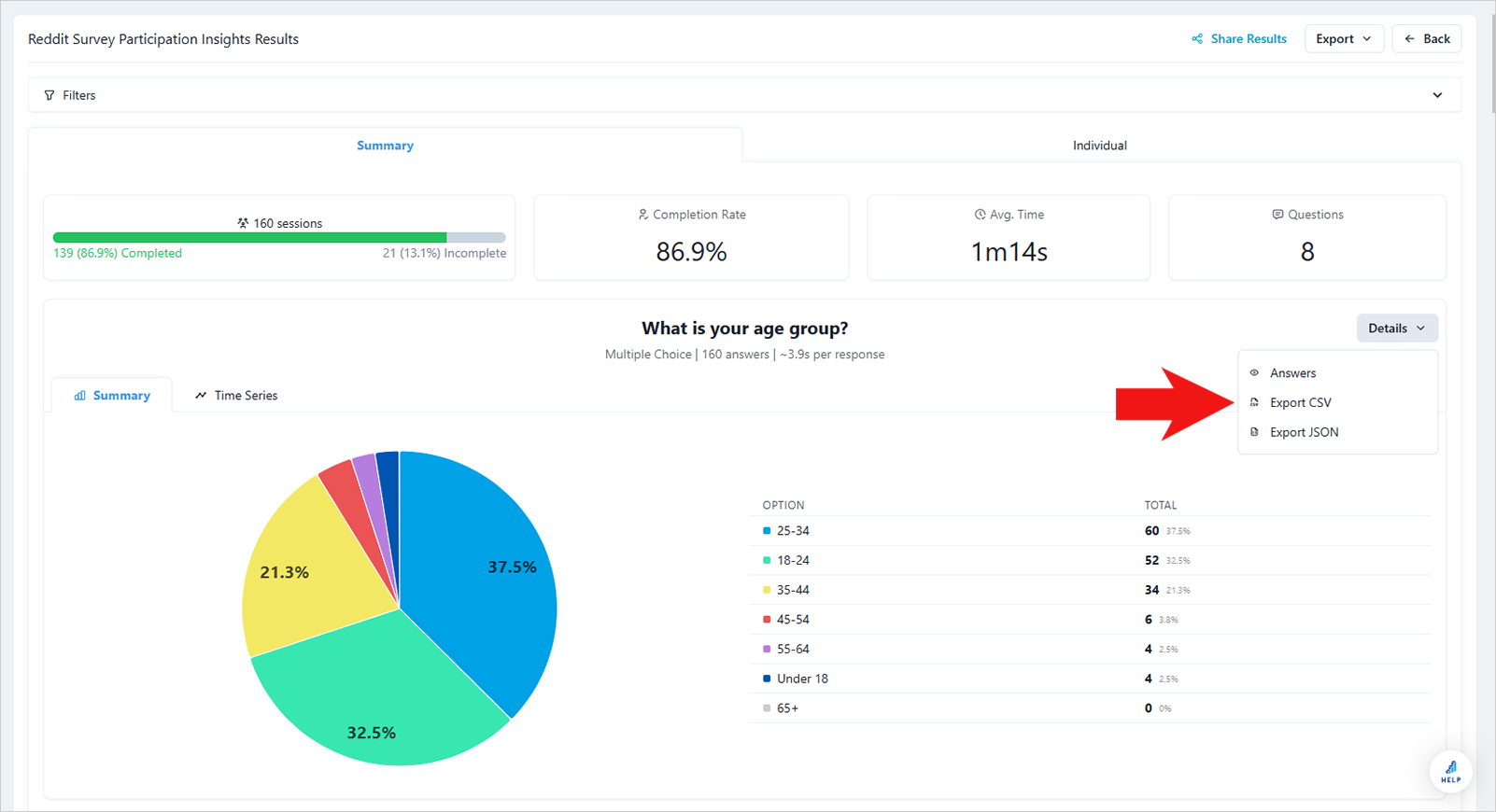Viewport: 1496px width, 812px height.
Task: Click the Avg. Time clock icon
Action: tap(980, 215)
